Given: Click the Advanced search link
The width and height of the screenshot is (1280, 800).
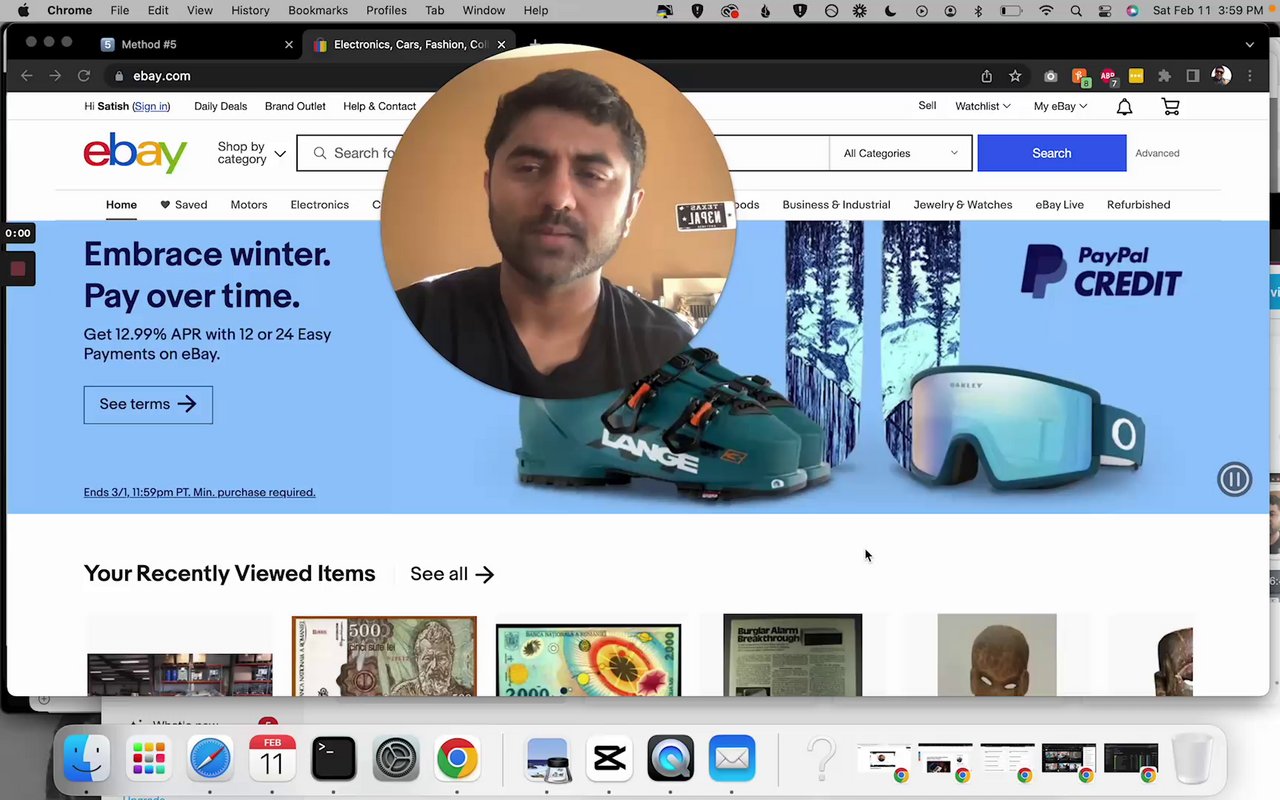Looking at the screenshot, I should coord(1157,153).
